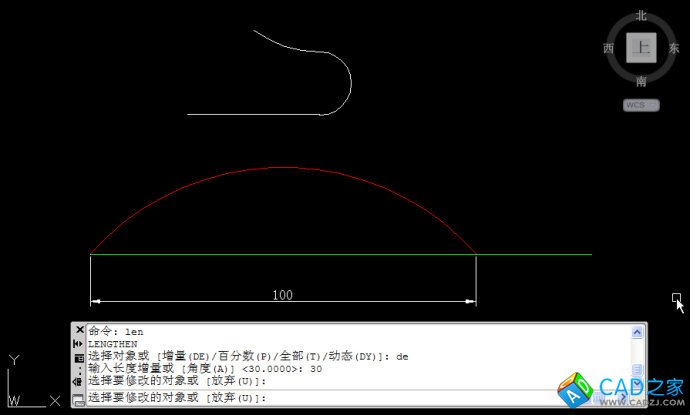This screenshot has height=415, width=690.
Task: Open command window properties icon
Action: [x=79, y=357]
